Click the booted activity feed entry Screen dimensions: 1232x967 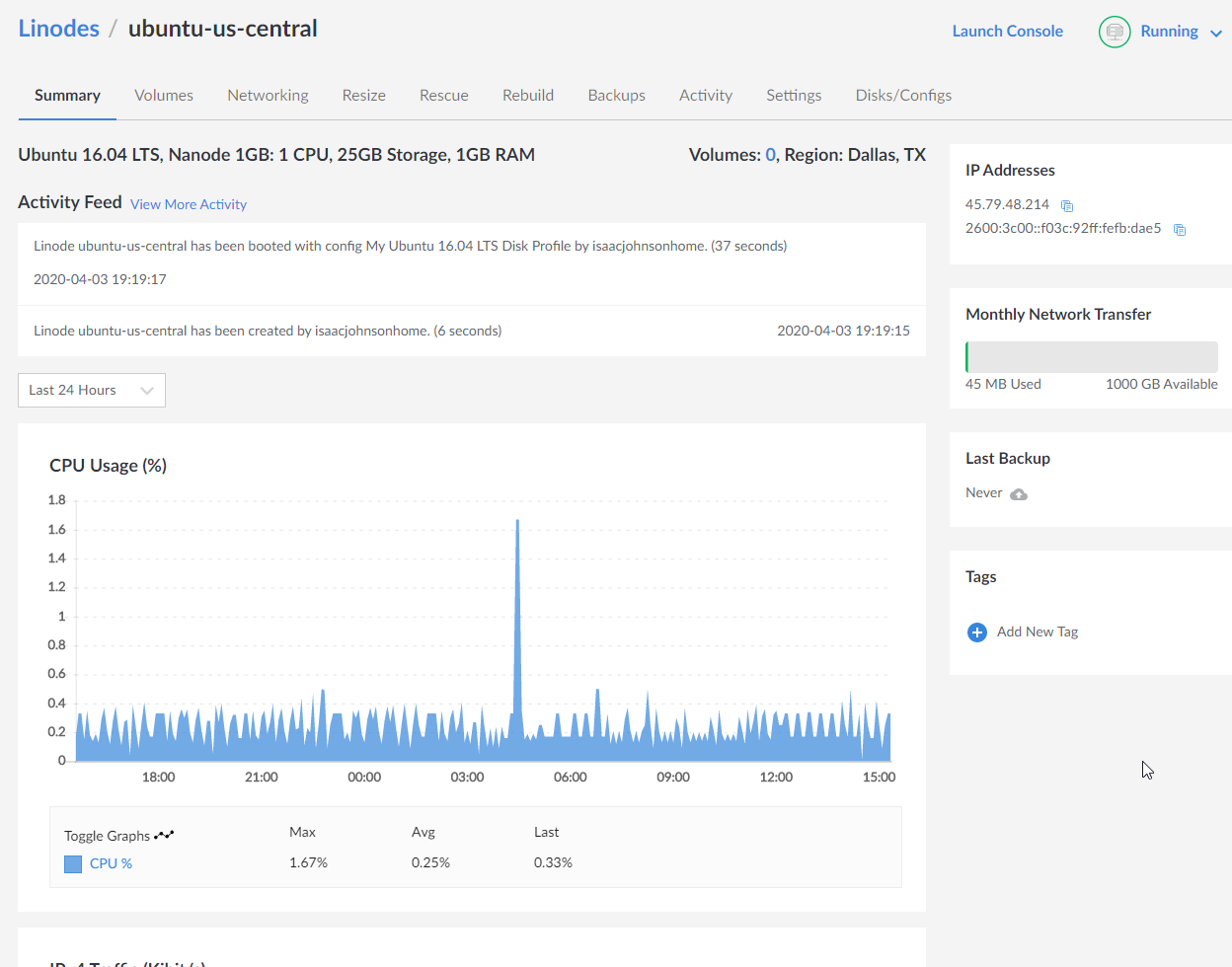point(472,263)
